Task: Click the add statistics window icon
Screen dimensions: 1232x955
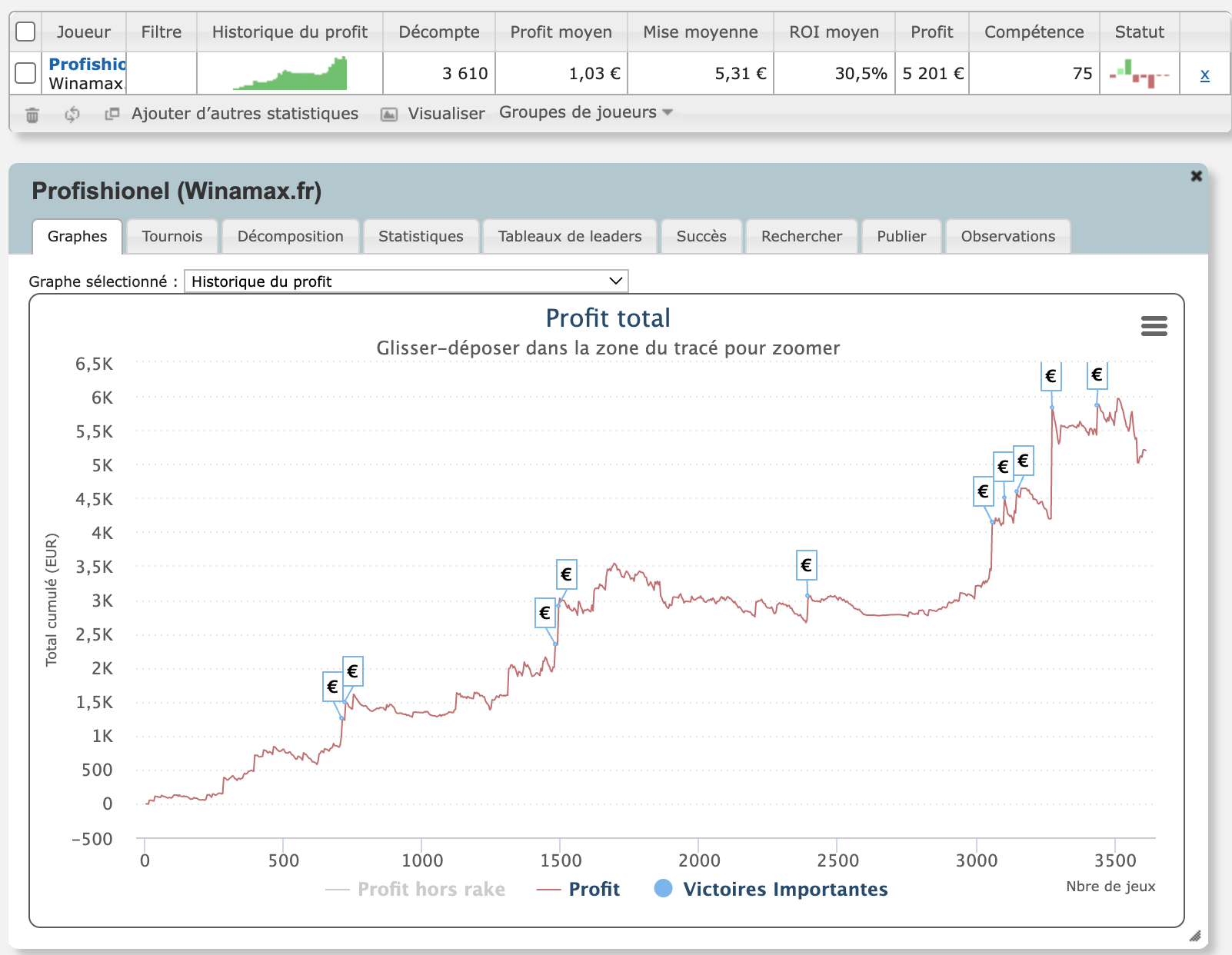Action: click(x=112, y=114)
